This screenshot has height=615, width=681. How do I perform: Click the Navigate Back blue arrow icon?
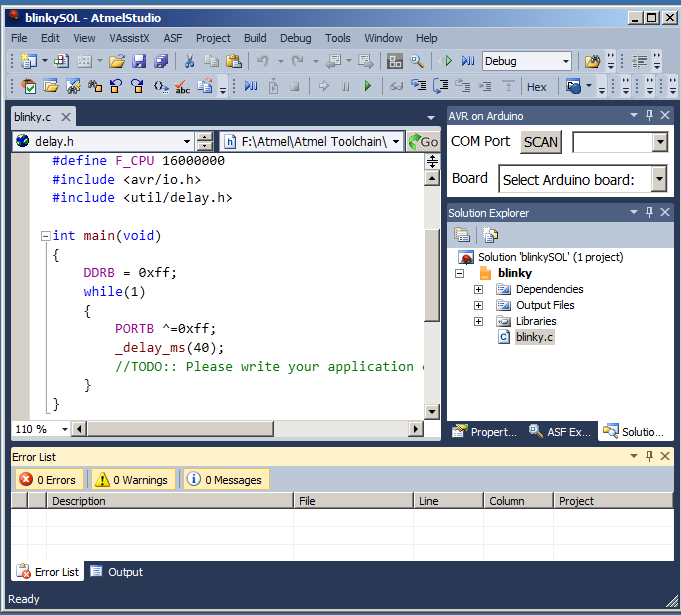[x=116, y=86]
